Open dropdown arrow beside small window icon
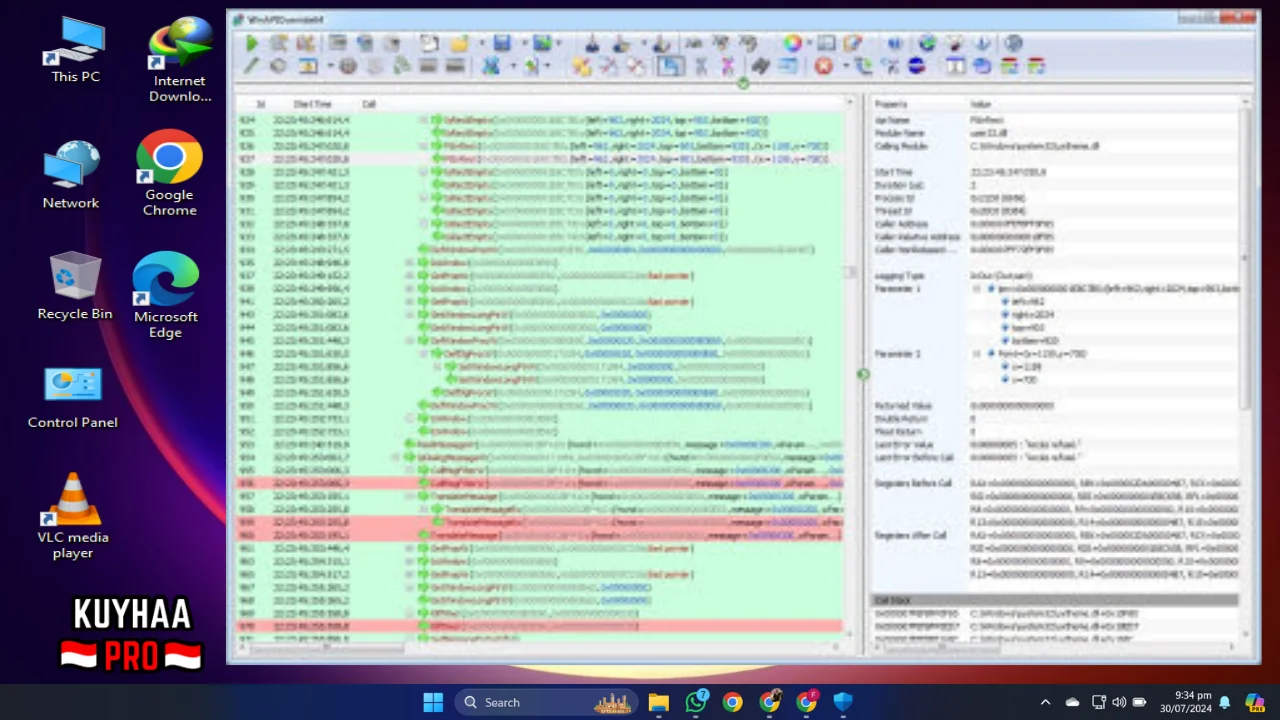This screenshot has height=720, width=1280. point(330,66)
